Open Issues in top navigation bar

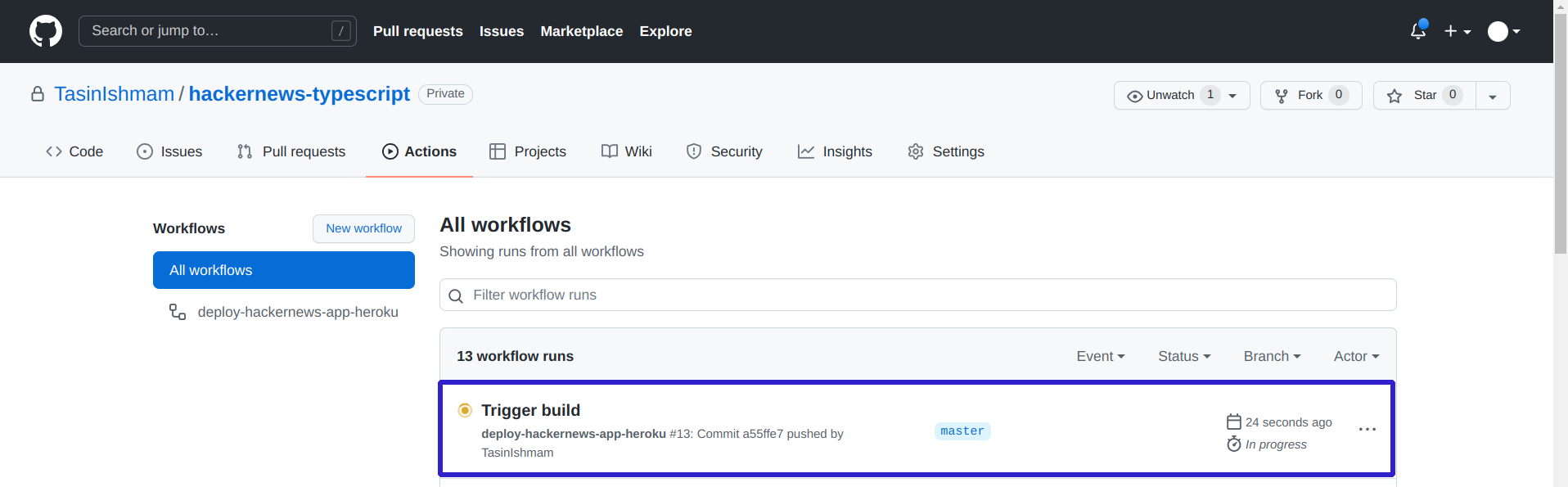[x=502, y=31]
